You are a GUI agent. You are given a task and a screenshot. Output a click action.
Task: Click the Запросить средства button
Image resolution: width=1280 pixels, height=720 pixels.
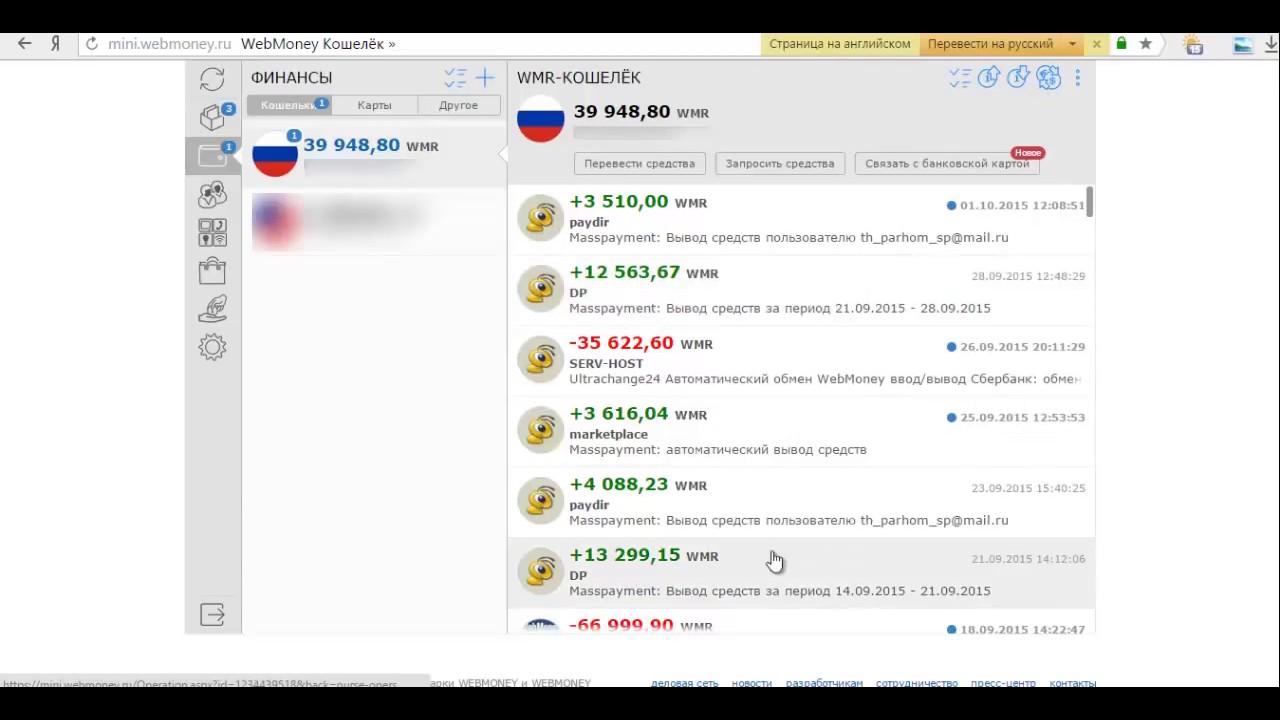[780, 163]
